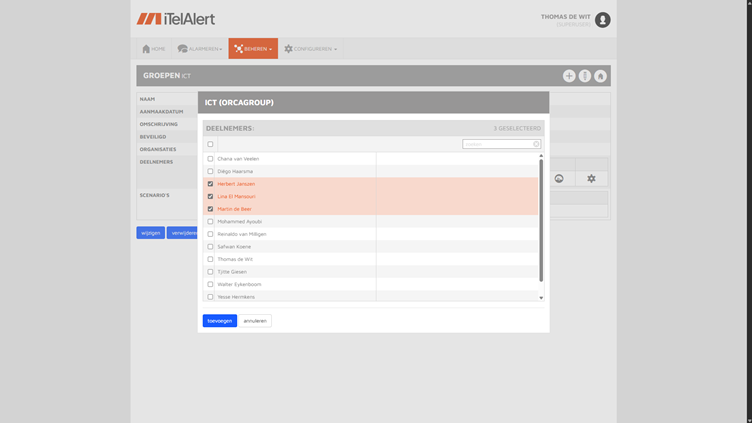Check the Mohammed Ayoubi checkbox
The width and height of the screenshot is (752, 423).
[x=210, y=222]
